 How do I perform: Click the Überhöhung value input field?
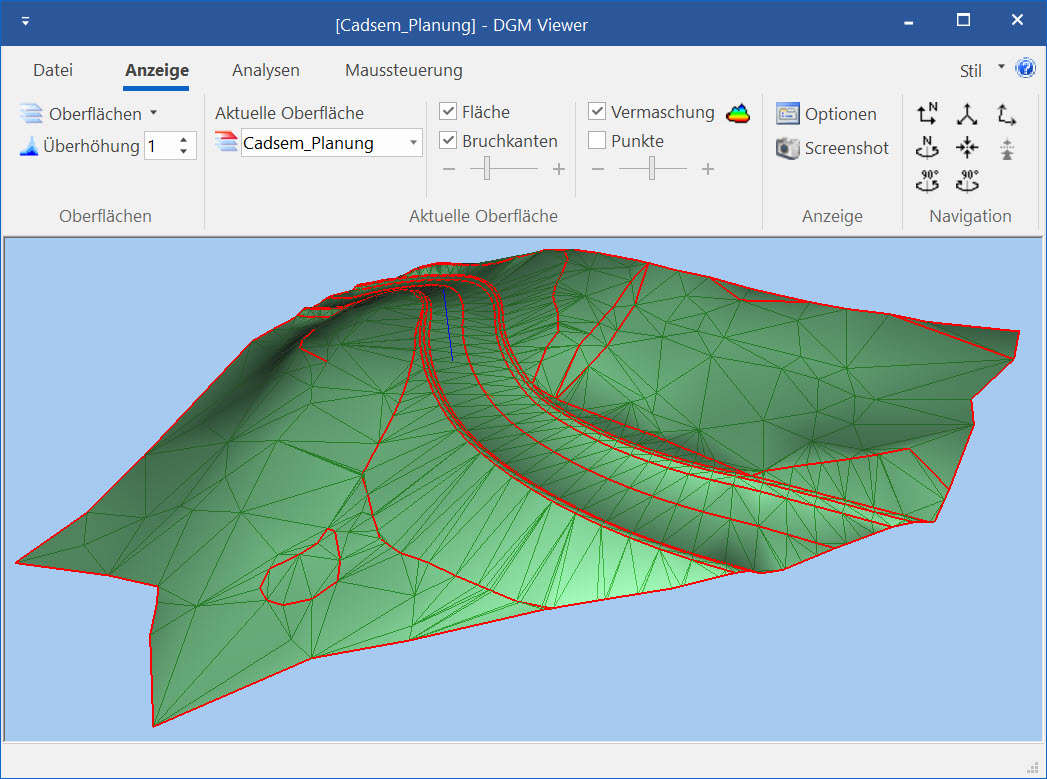(x=160, y=146)
